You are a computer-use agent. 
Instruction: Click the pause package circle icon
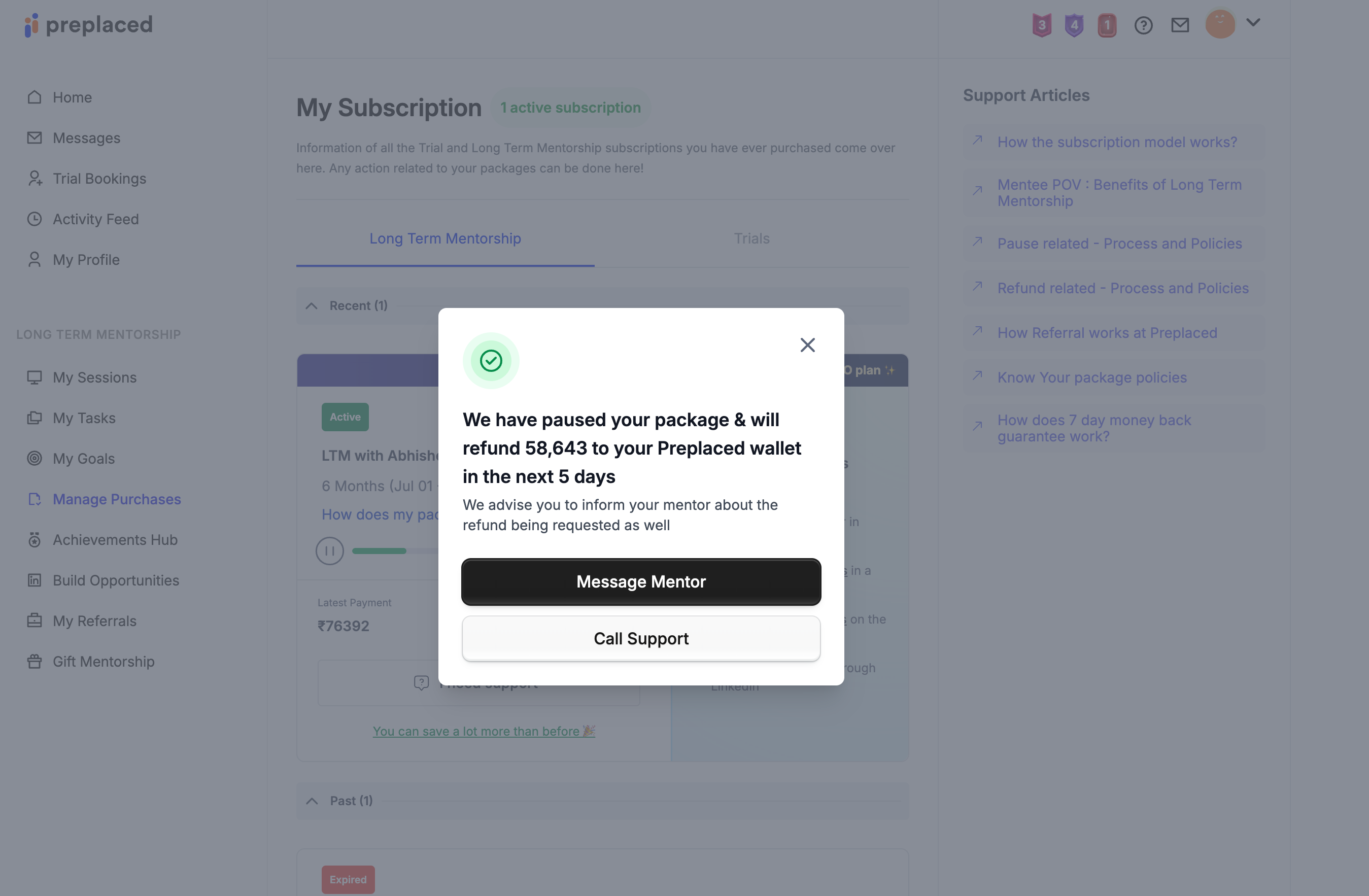330,551
